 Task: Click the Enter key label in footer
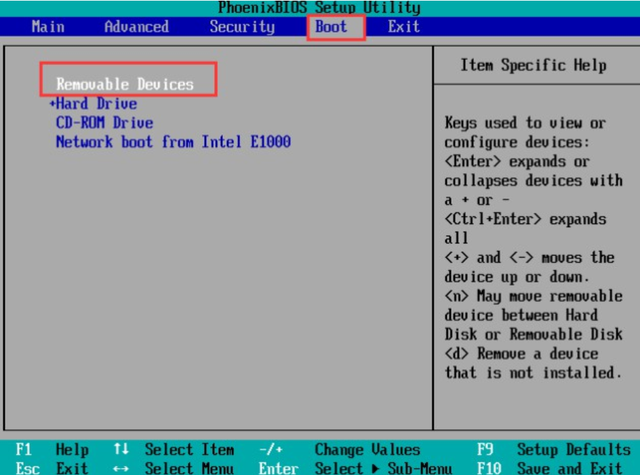click(277, 468)
